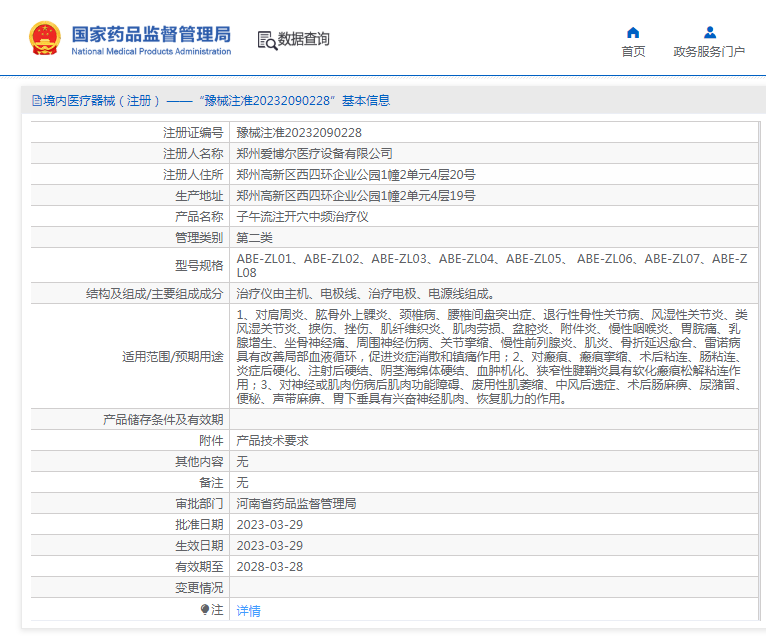Select the header 境内医疗器械（注册）基本信息
The image size is (766, 640).
click(211, 101)
